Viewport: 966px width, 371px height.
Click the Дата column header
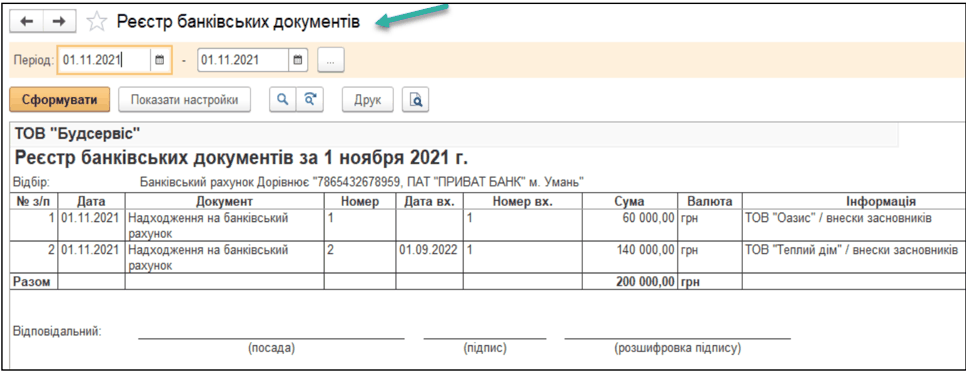[91, 202]
